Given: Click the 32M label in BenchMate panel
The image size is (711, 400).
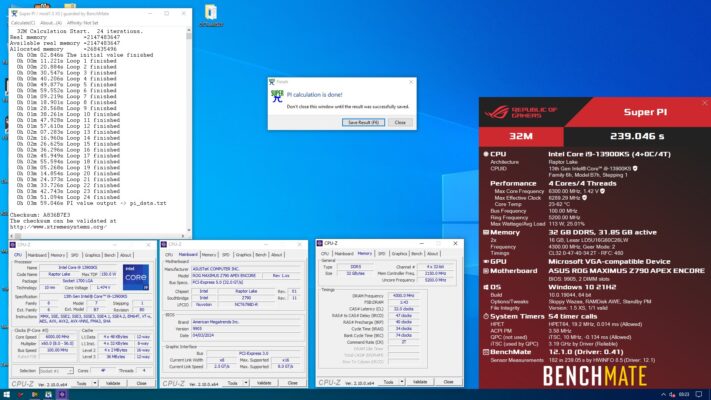Looking at the screenshot, I should point(521,137).
